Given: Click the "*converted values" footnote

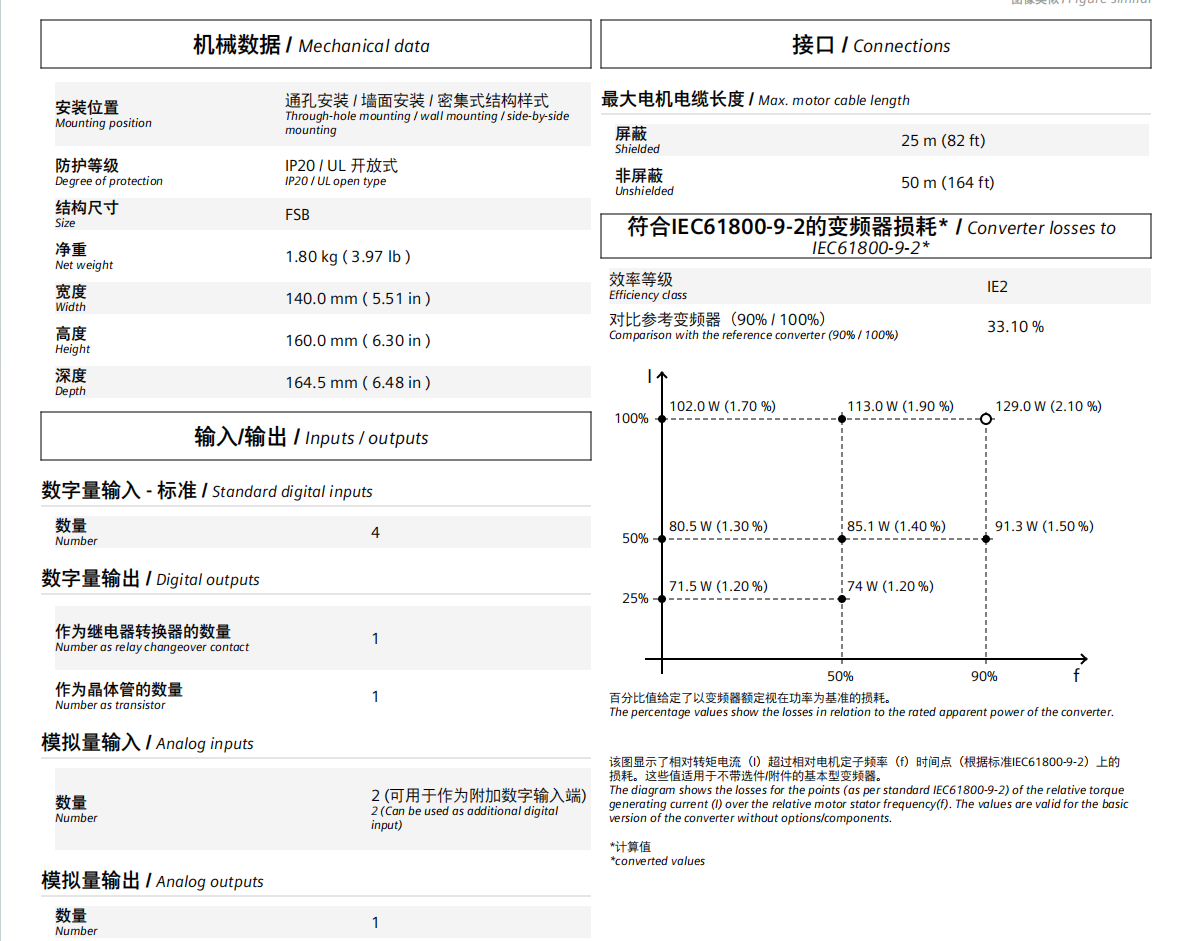Looking at the screenshot, I should (657, 861).
